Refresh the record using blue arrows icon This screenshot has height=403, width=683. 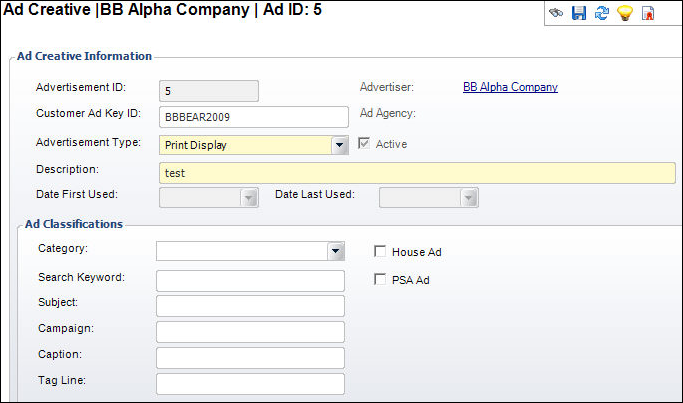[602, 13]
